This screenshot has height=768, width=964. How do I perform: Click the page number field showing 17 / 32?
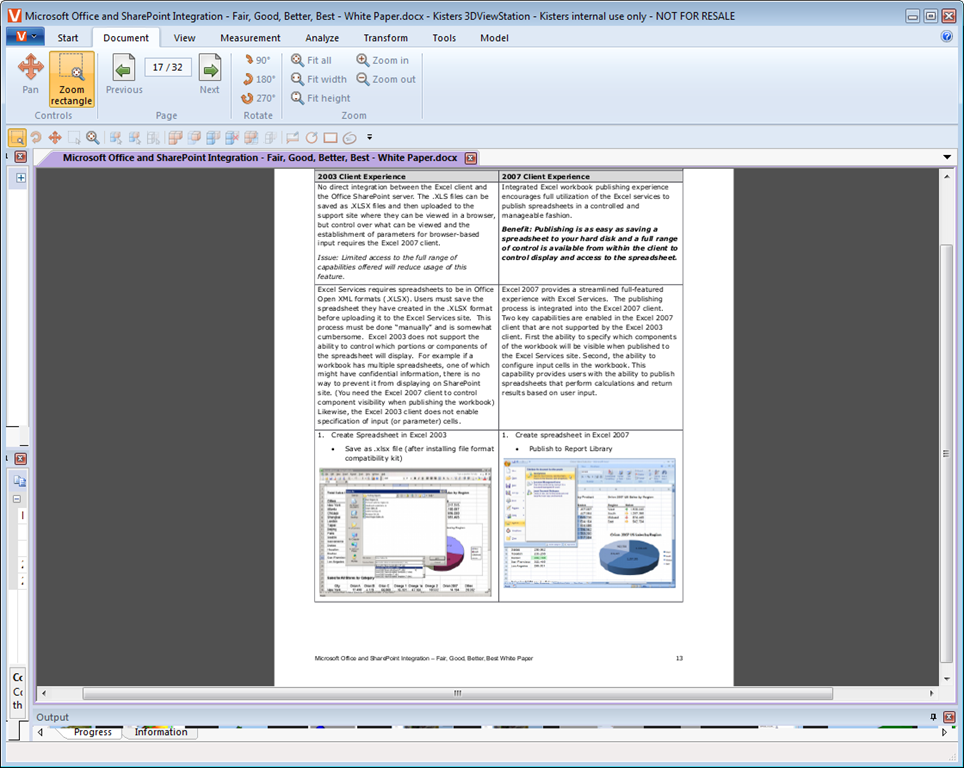[168, 67]
